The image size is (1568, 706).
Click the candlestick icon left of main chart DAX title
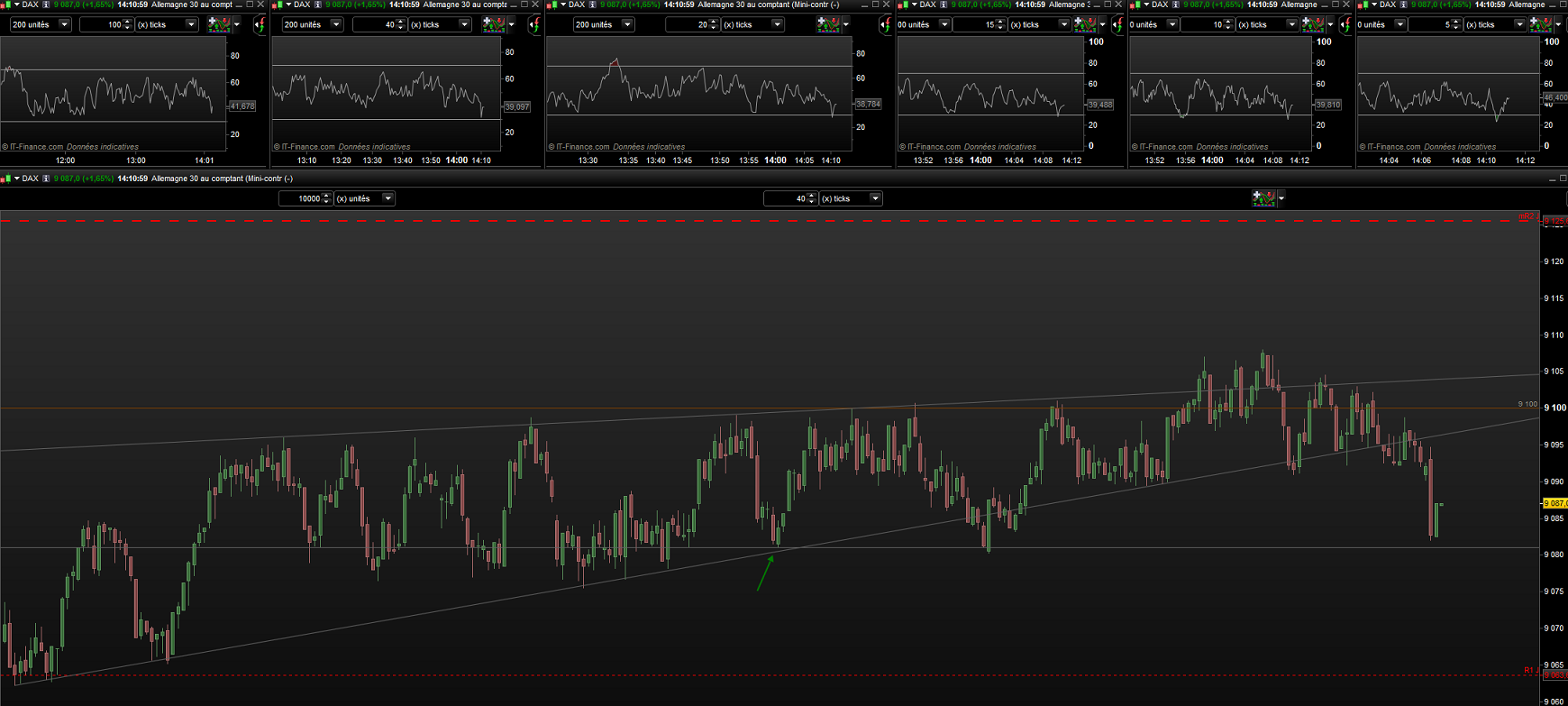tap(5, 179)
